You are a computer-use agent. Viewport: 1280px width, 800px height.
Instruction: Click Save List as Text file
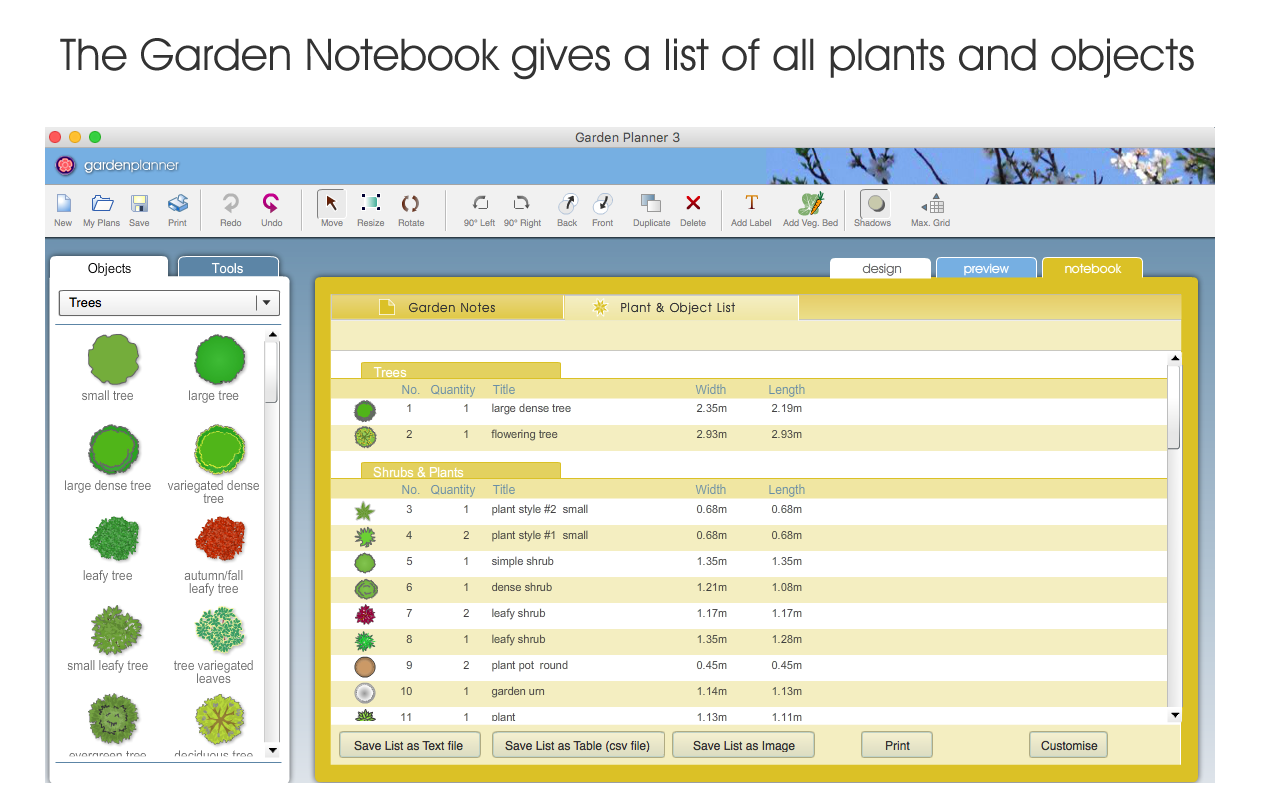[x=409, y=745]
